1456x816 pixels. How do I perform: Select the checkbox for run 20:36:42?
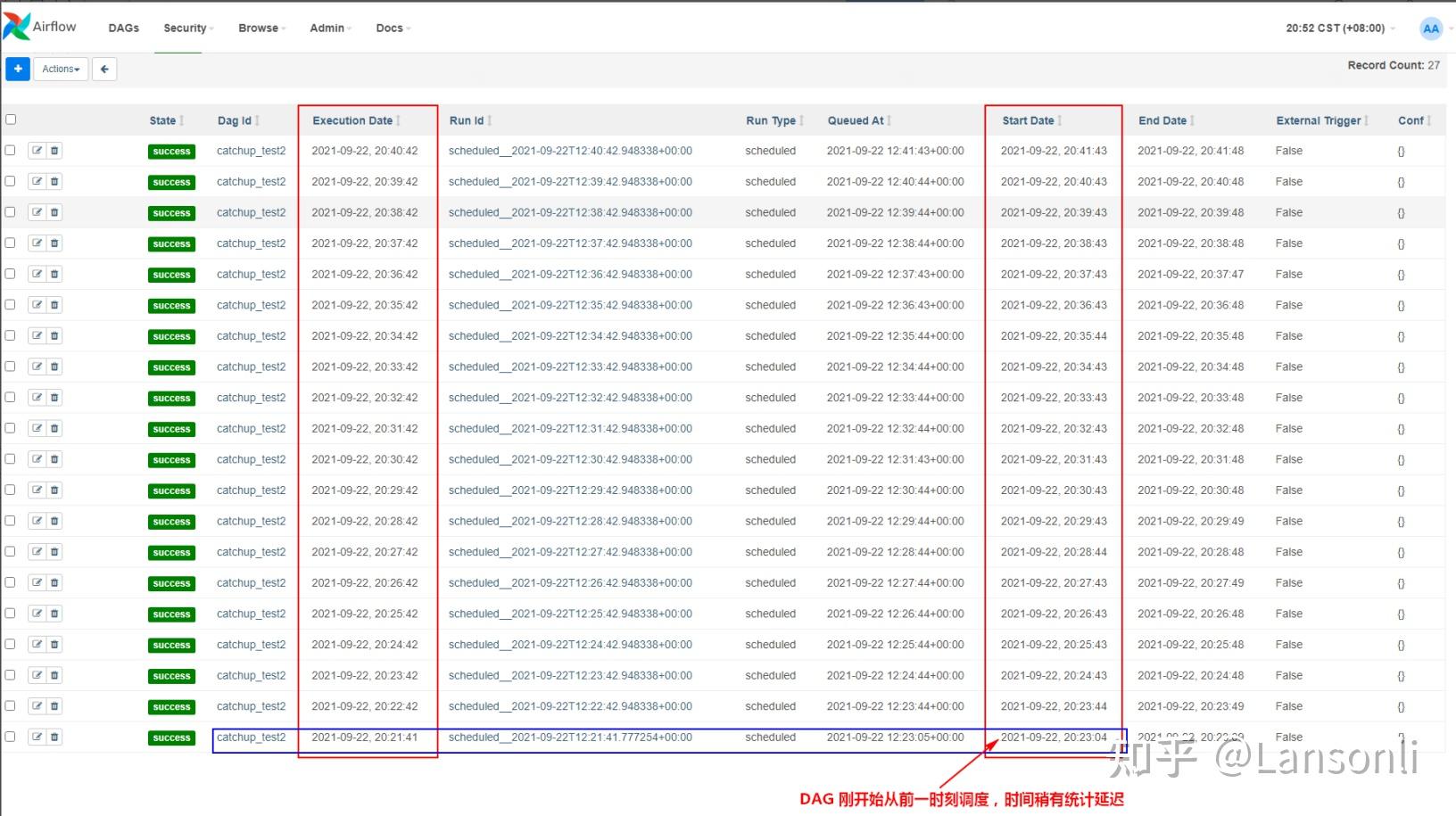11,273
